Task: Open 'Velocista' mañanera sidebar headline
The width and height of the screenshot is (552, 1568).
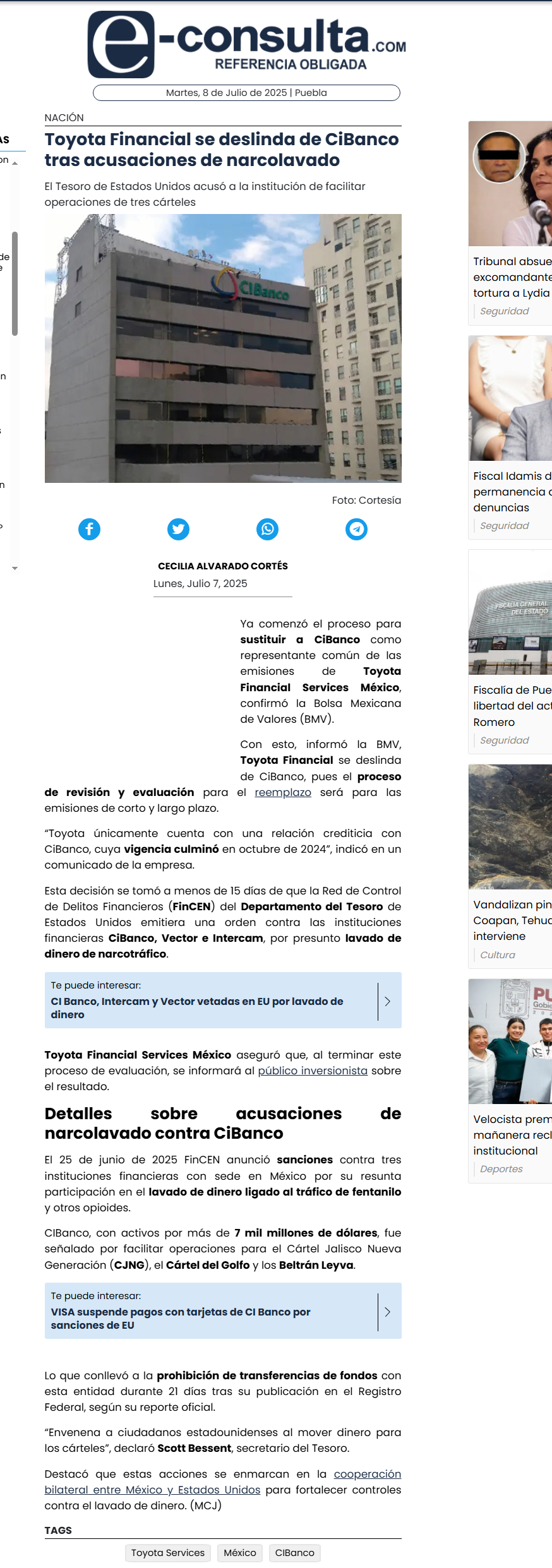Action: pyautogui.click(x=512, y=1135)
